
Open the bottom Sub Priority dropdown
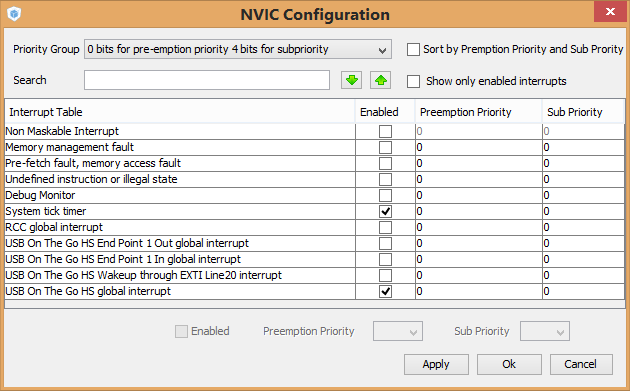(x=545, y=331)
